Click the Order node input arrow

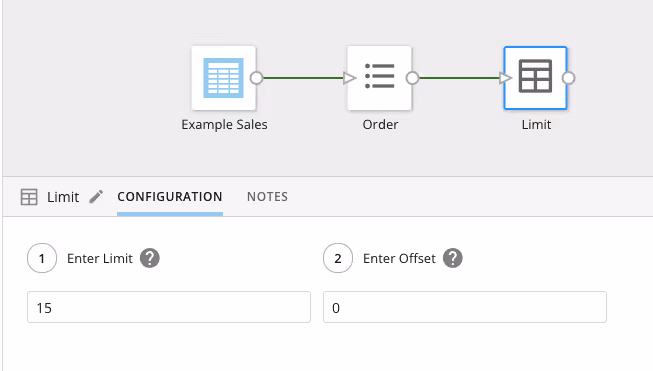tap(349, 78)
